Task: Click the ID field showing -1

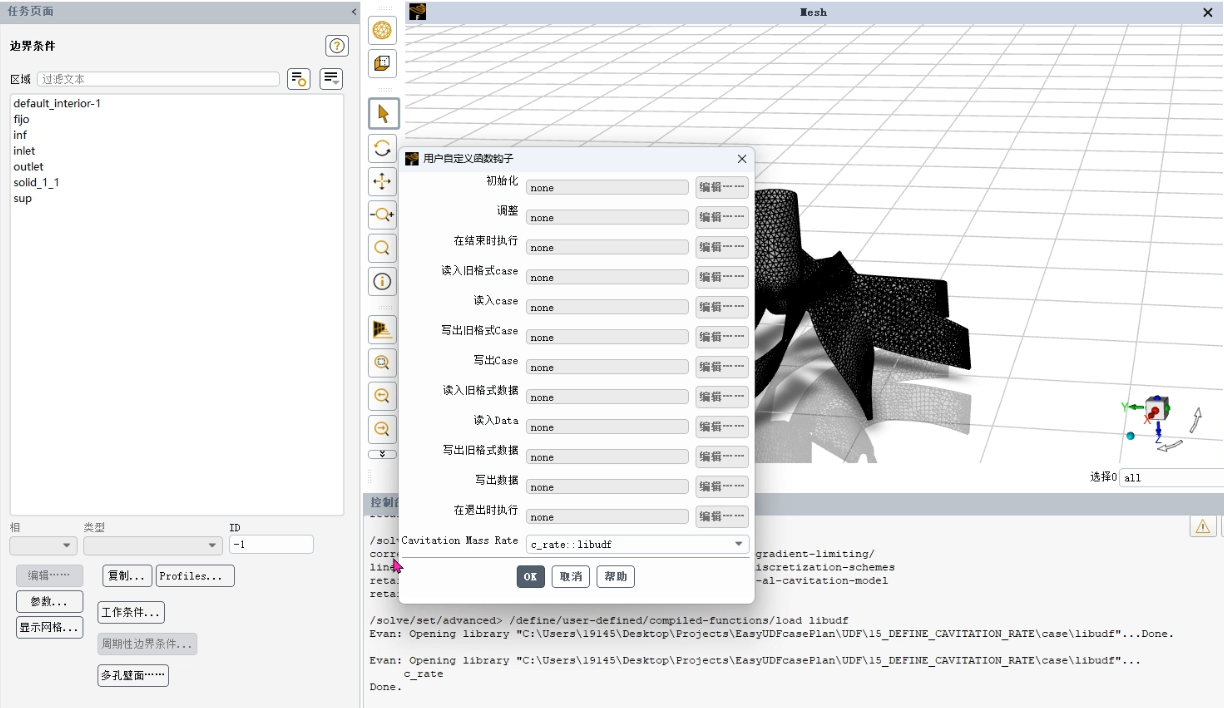Action: tap(271, 545)
